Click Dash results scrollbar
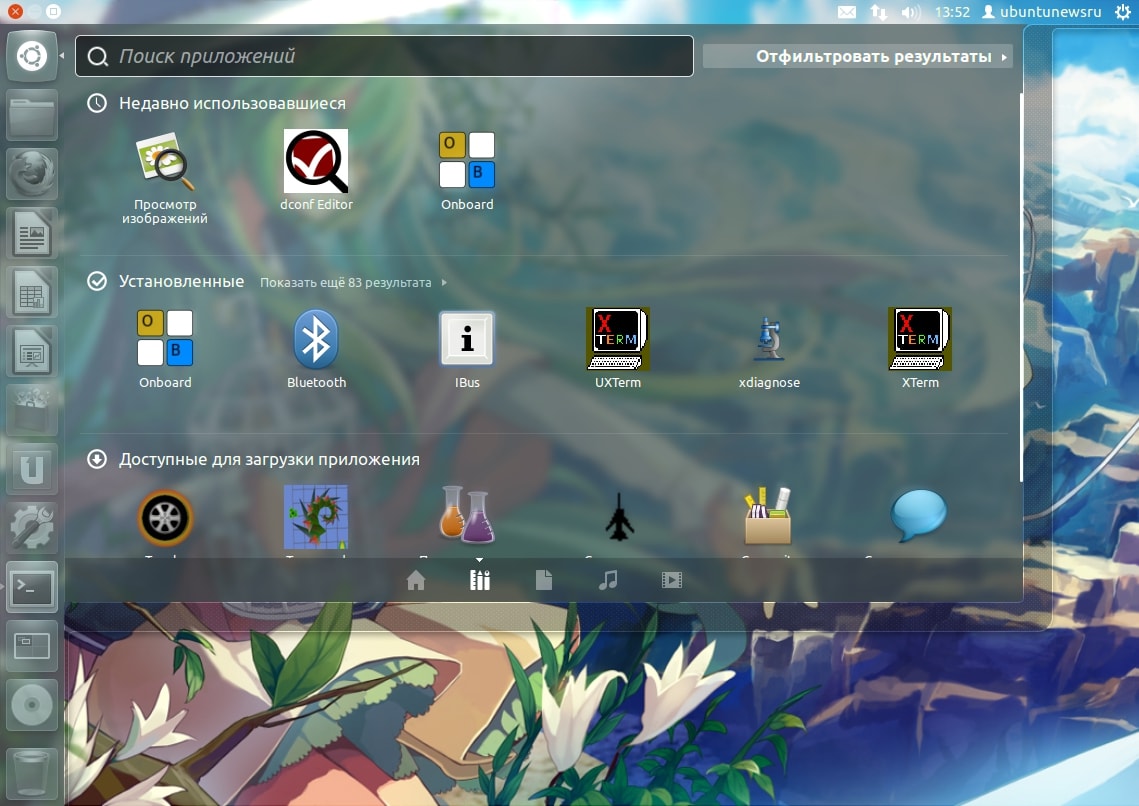1139x806 pixels. click(x=1021, y=287)
